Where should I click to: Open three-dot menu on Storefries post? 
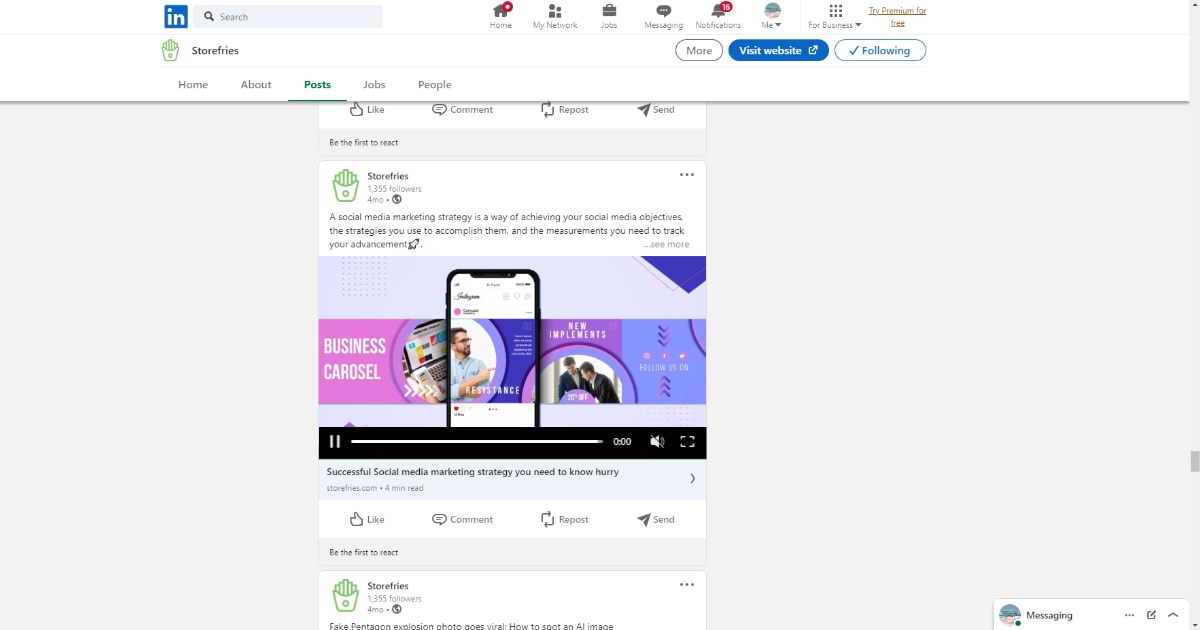point(686,175)
